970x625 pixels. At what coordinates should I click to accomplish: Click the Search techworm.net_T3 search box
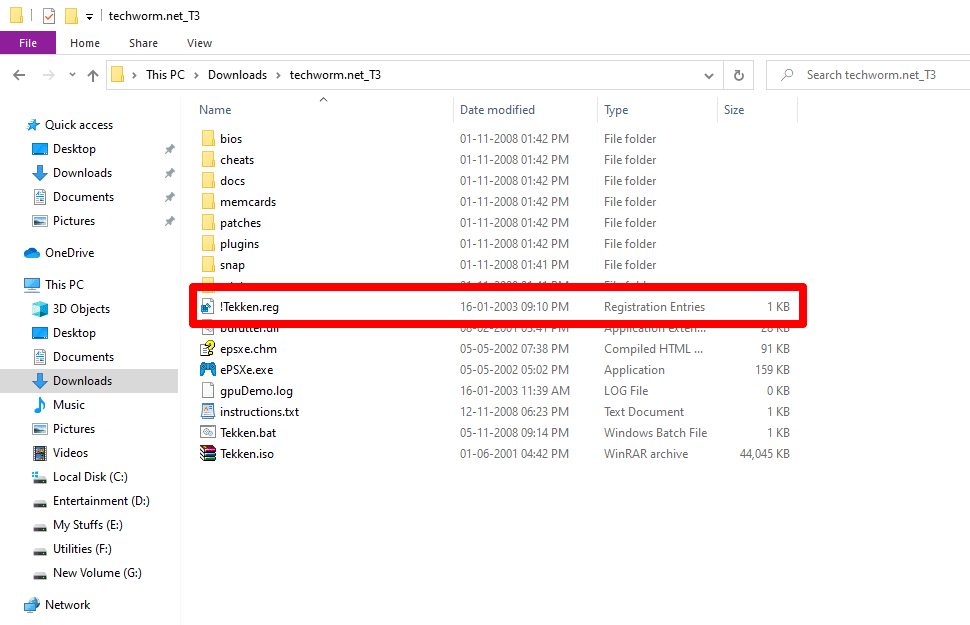[x=870, y=75]
